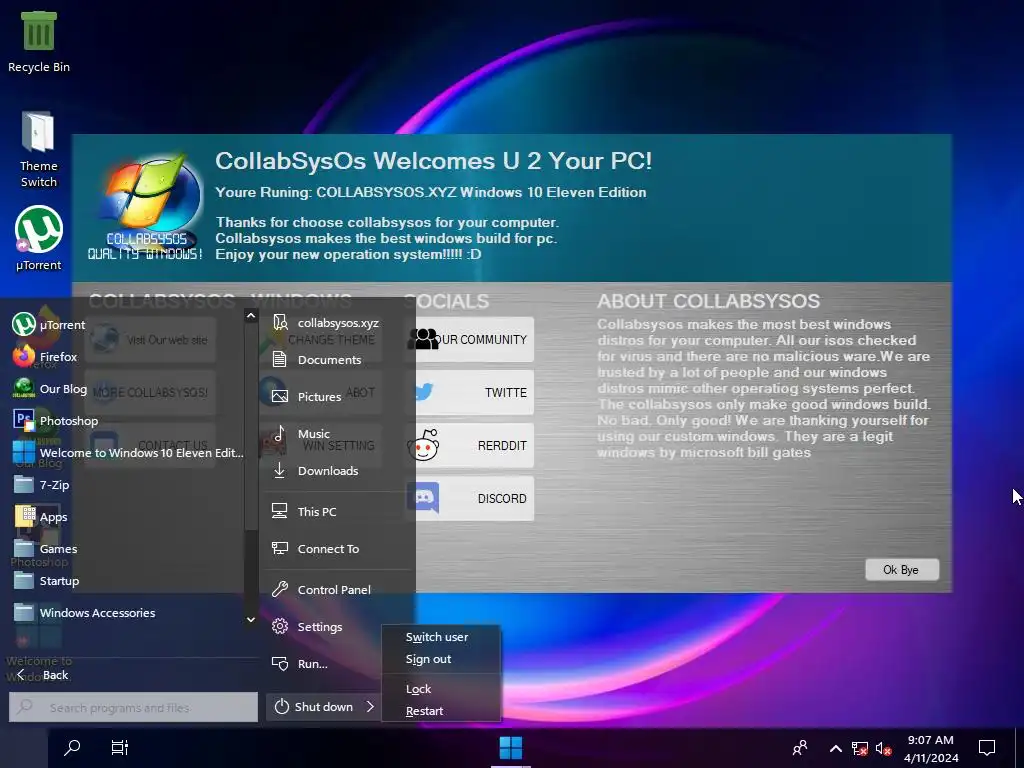The width and height of the screenshot is (1024, 768).
Task: Open the Recycle Bin desktop icon
Action: click(39, 42)
